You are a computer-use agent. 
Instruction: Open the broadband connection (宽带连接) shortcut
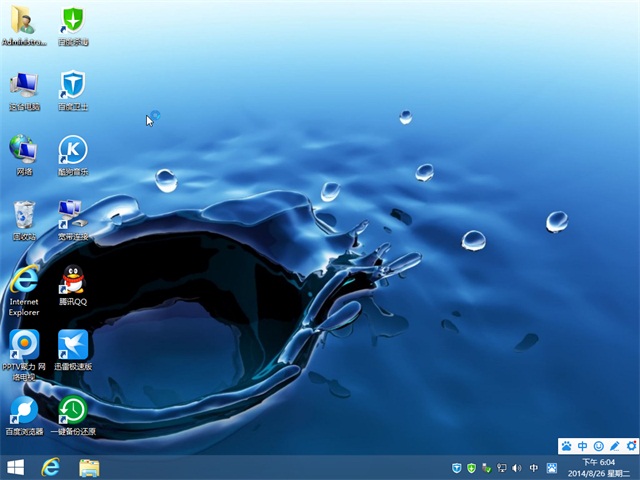[x=72, y=215]
